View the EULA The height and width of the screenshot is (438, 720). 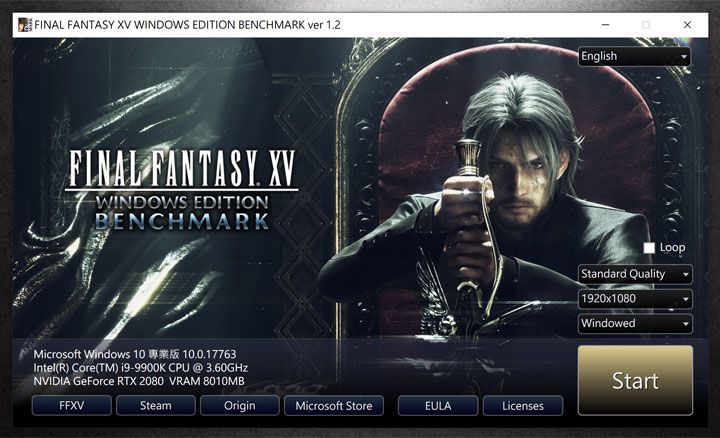click(437, 405)
